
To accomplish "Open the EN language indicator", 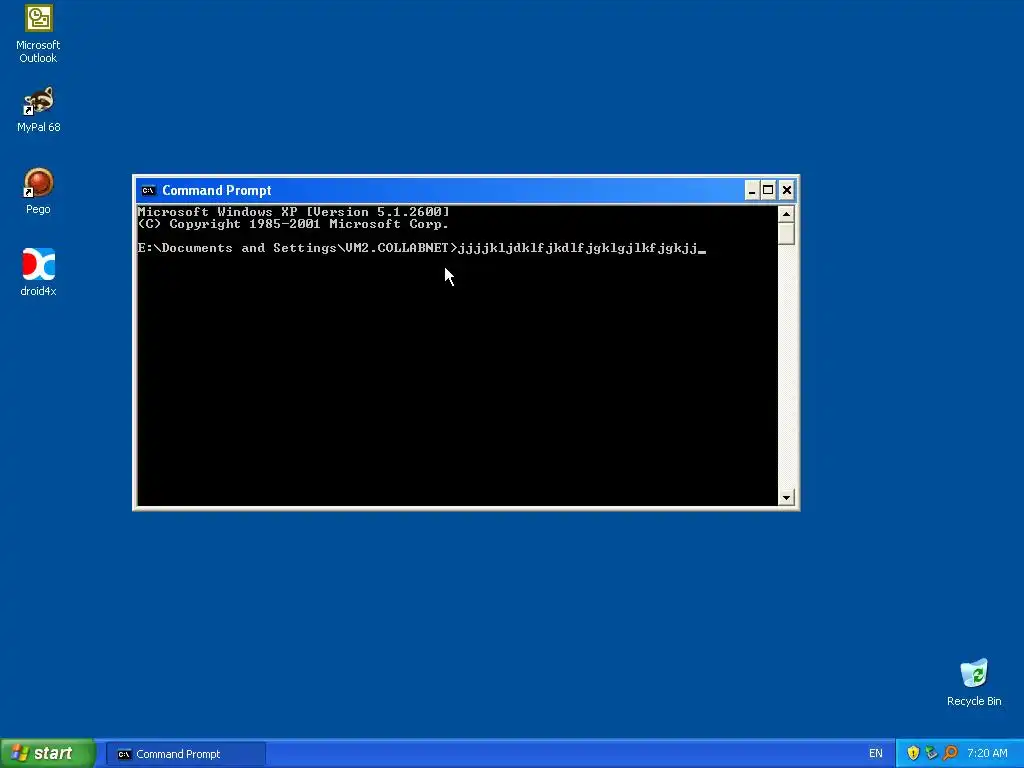I will (876, 754).
